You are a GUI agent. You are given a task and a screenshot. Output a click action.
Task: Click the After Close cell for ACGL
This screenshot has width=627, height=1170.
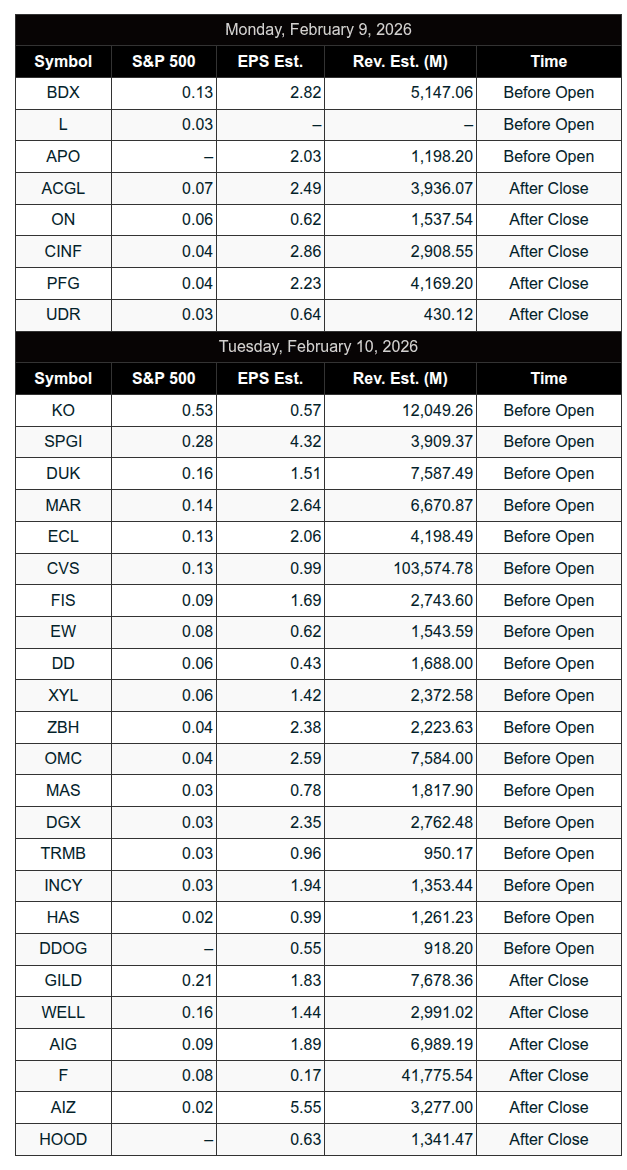pos(548,188)
